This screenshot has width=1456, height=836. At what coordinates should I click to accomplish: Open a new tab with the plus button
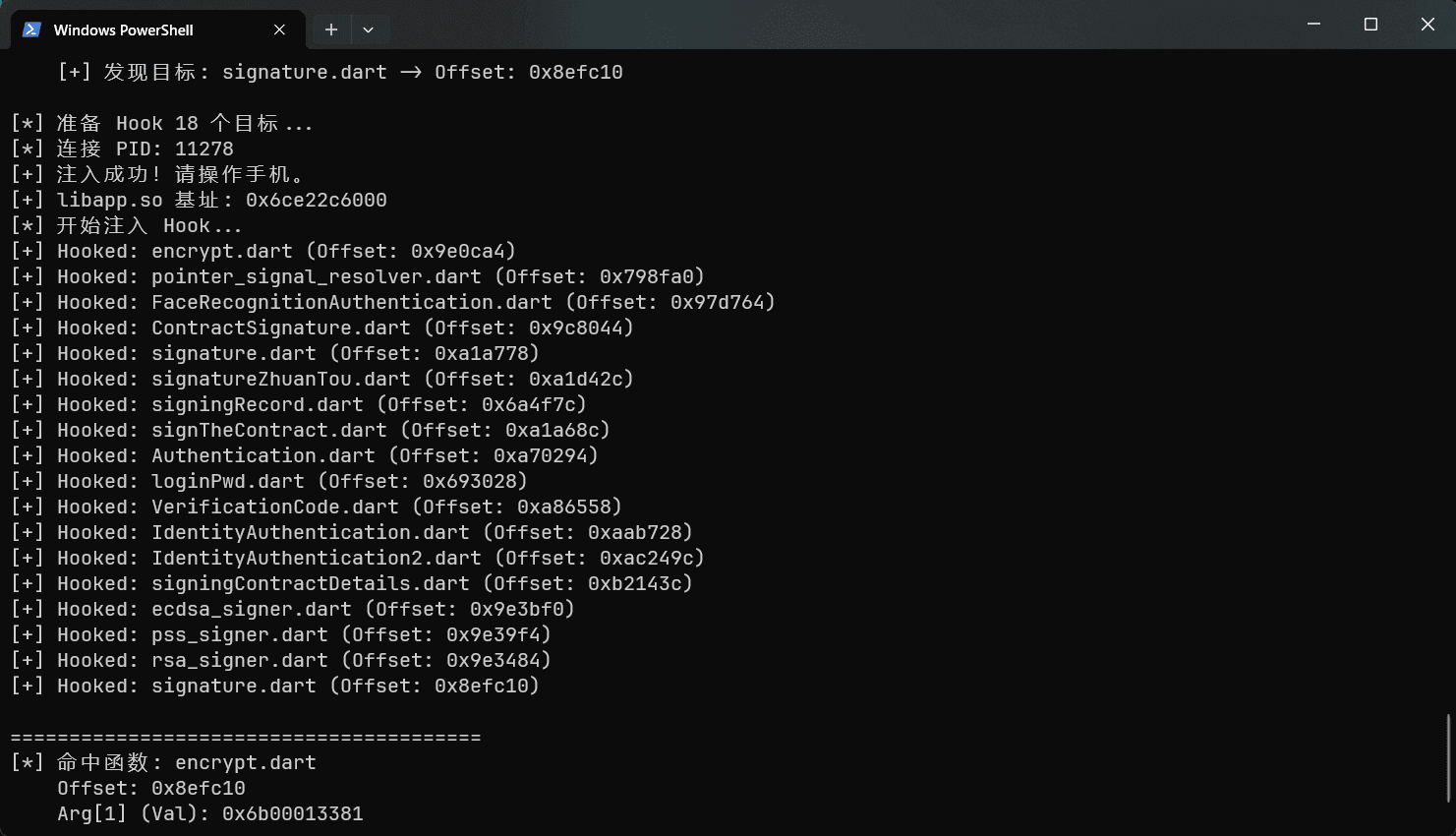(331, 30)
